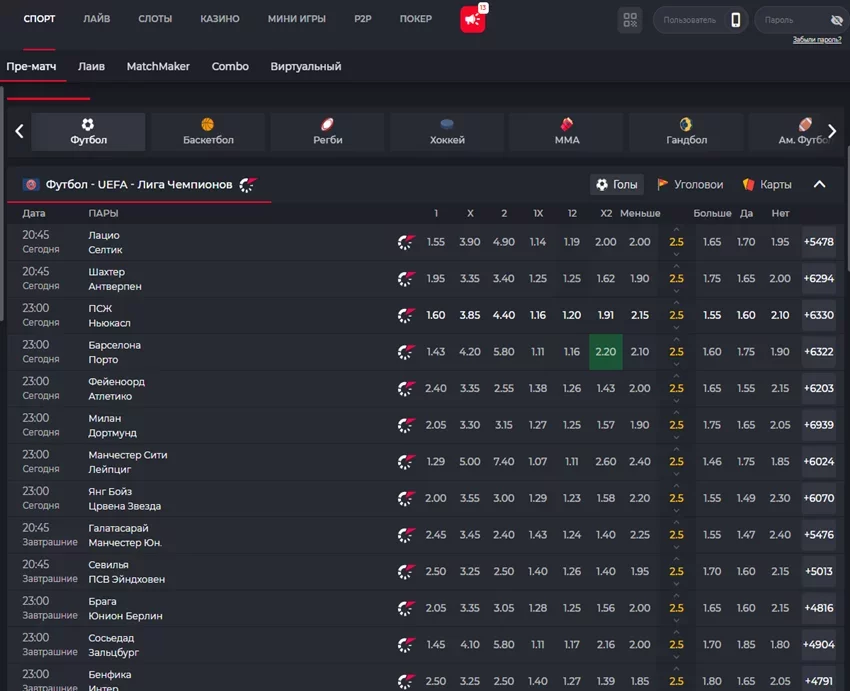This screenshot has width=850, height=691.
Task: Open match stats icon for Севилья – ПСВ Эйндховен
Action: [406, 571]
